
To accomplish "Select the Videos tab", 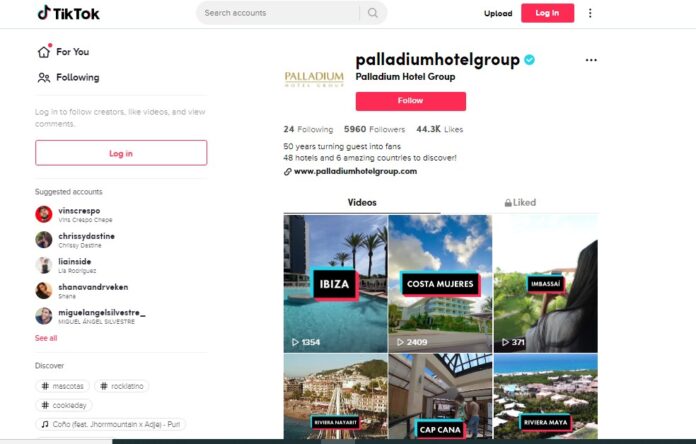I will (362, 203).
